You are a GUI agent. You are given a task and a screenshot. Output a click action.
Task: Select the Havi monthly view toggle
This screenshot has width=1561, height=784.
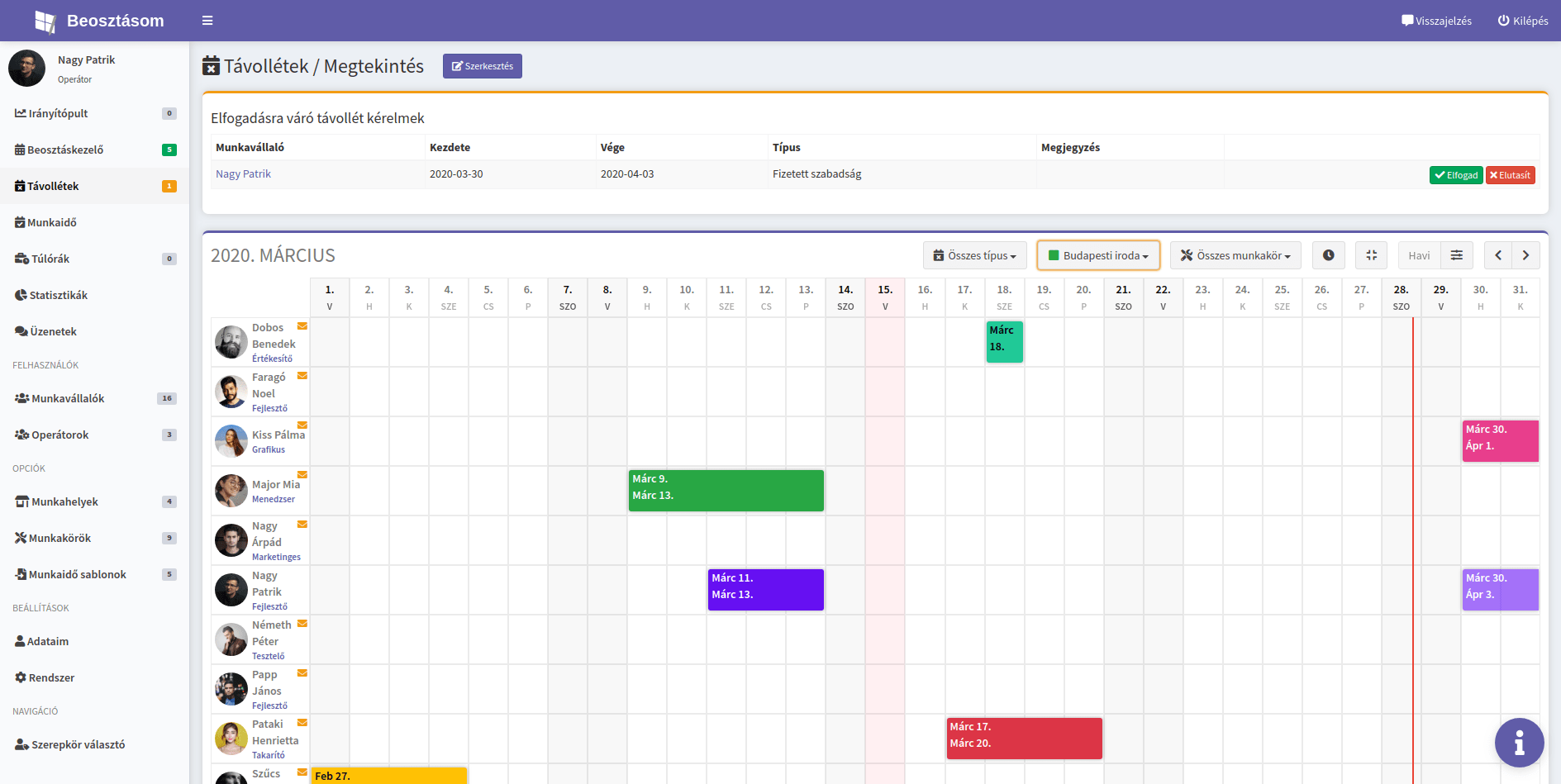click(1419, 255)
